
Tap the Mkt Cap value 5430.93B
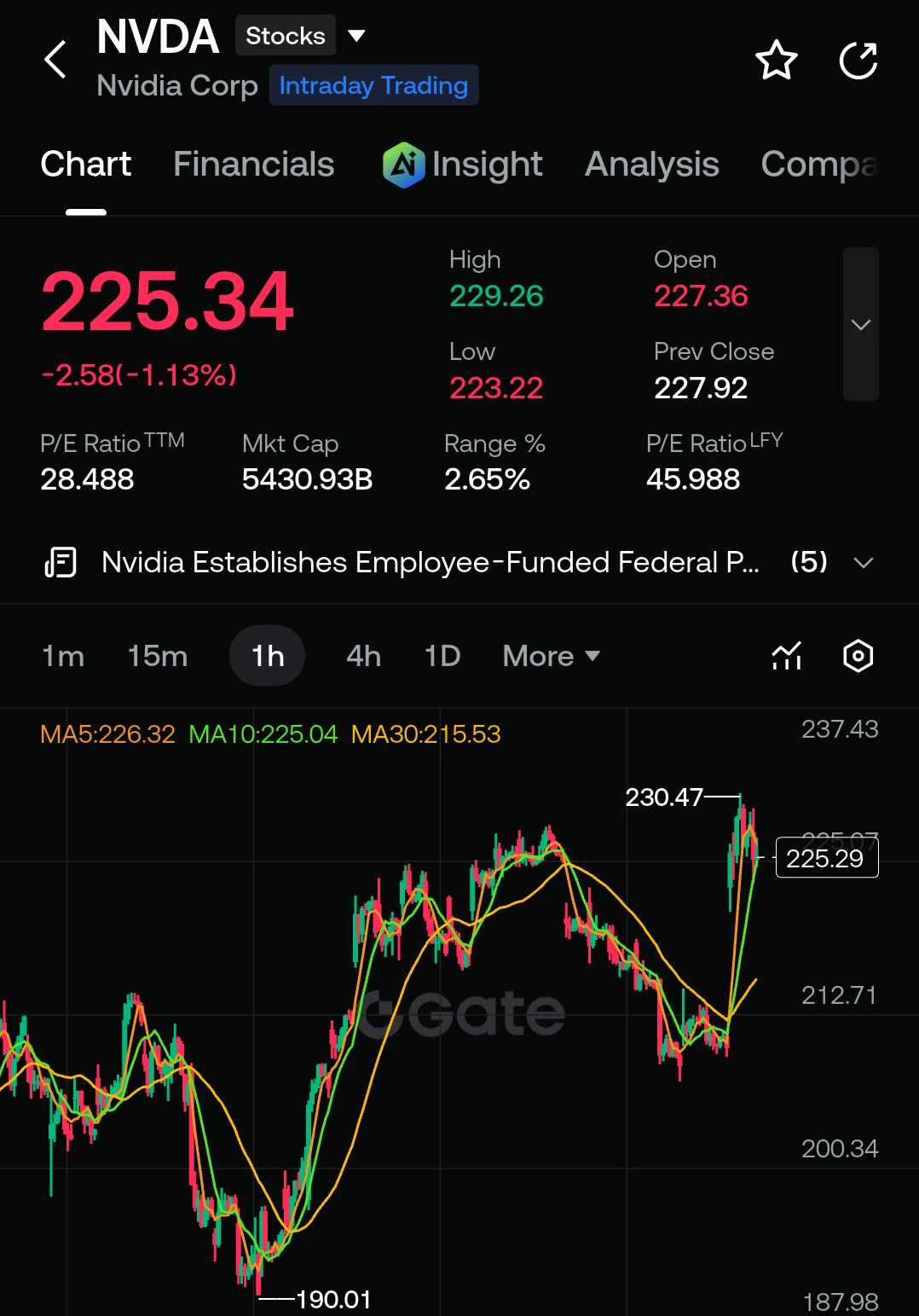click(x=307, y=479)
